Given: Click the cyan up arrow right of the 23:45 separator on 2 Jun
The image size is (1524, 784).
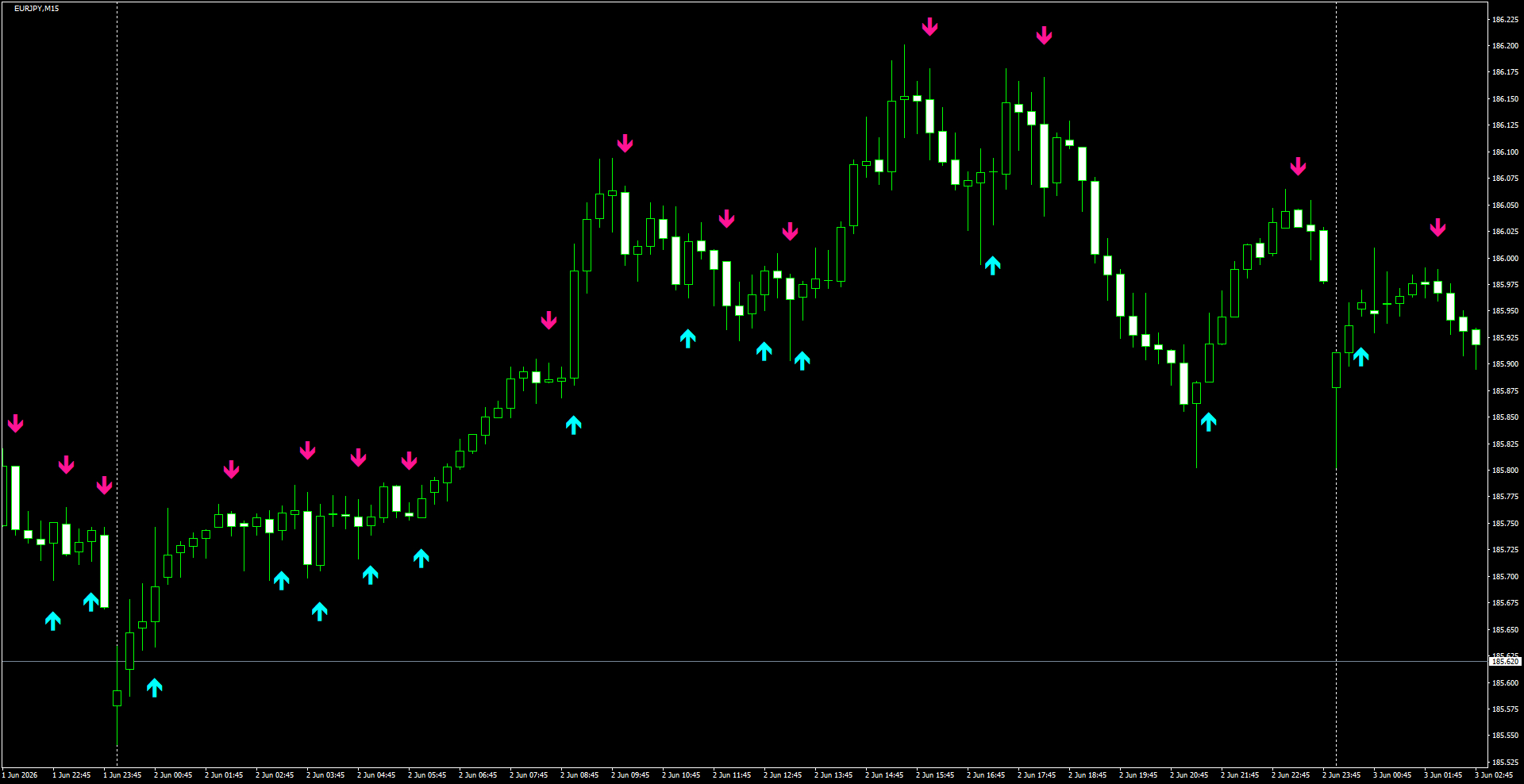Looking at the screenshot, I should (x=1360, y=357).
